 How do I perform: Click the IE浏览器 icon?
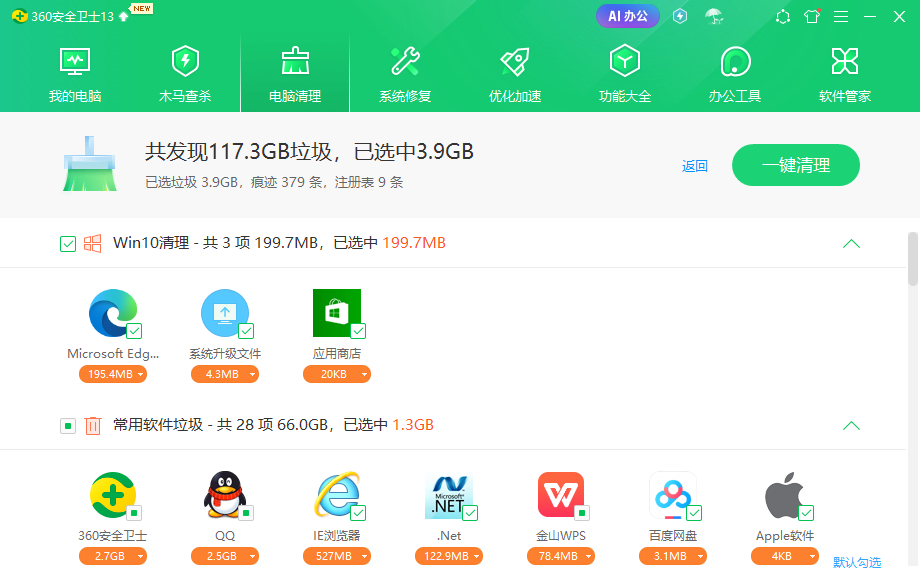click(x=337, y=494)
